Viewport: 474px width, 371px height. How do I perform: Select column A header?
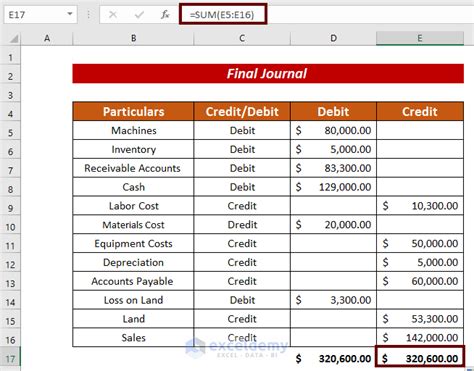47,38
